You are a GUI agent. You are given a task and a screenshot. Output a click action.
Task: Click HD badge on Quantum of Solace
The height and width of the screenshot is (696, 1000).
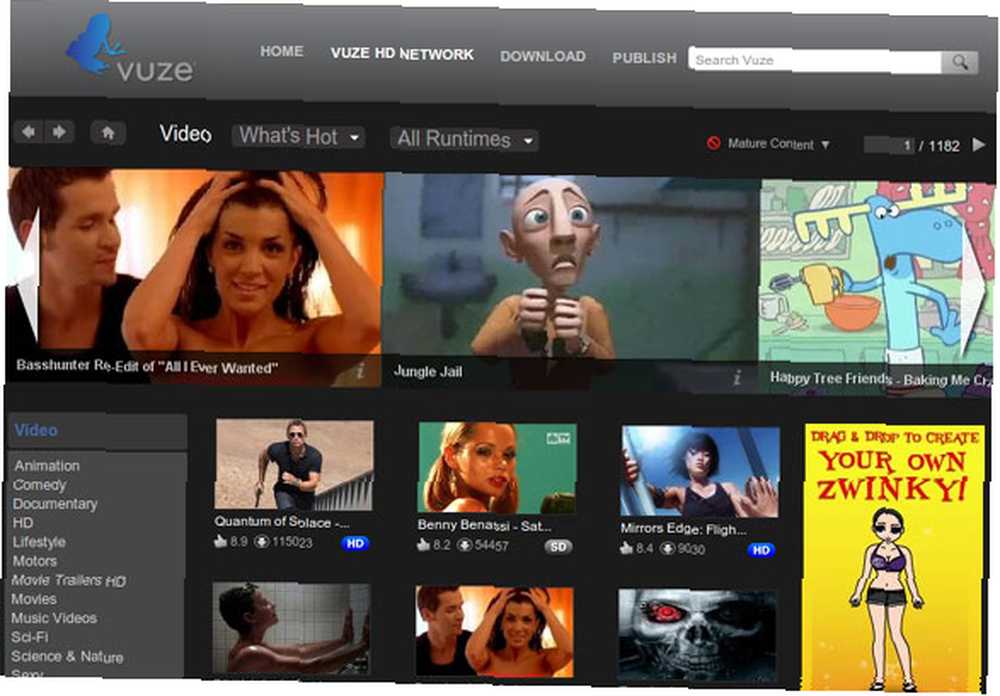355,544
